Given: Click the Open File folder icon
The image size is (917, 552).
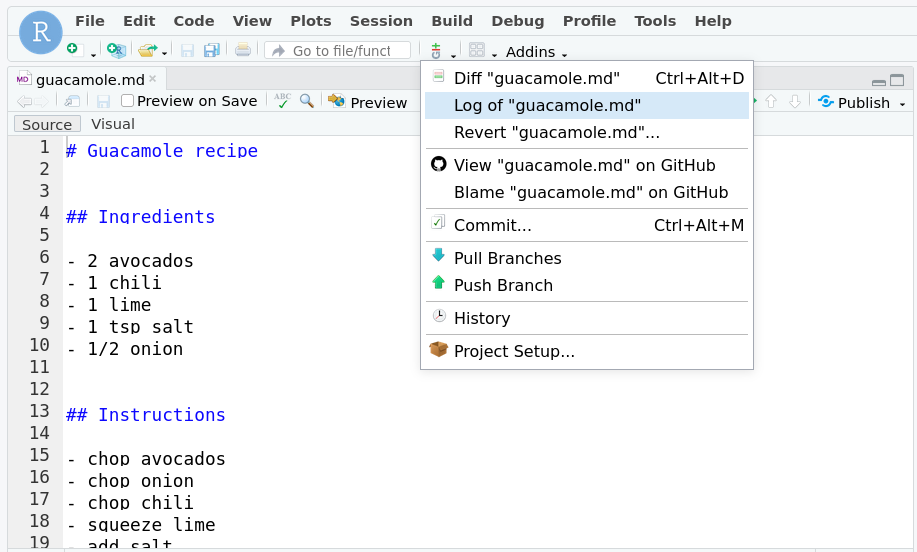Looking at the screenshot, I should click(x=148, y=50).
